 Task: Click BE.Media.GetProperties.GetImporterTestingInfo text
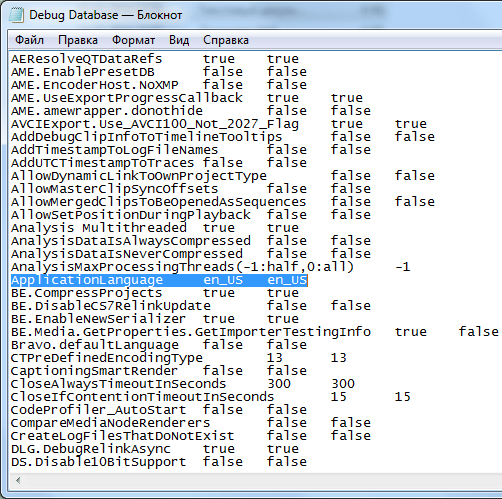coord(191,332)
